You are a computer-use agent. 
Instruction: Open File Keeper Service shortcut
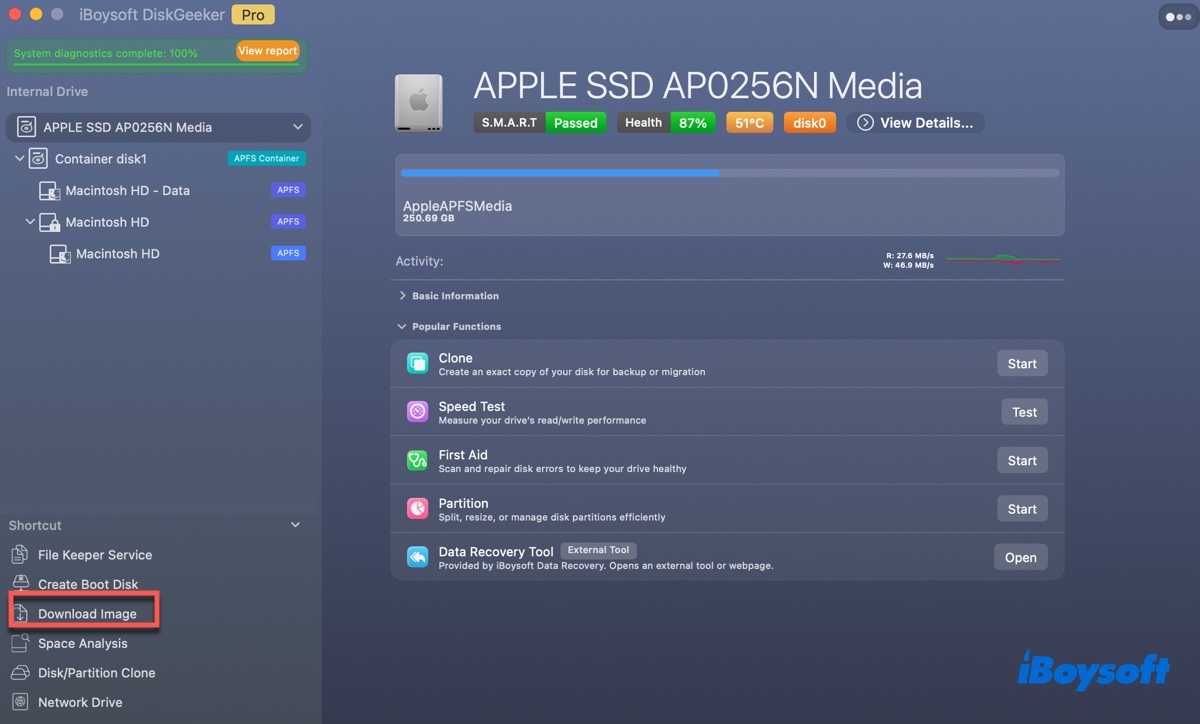95,555
